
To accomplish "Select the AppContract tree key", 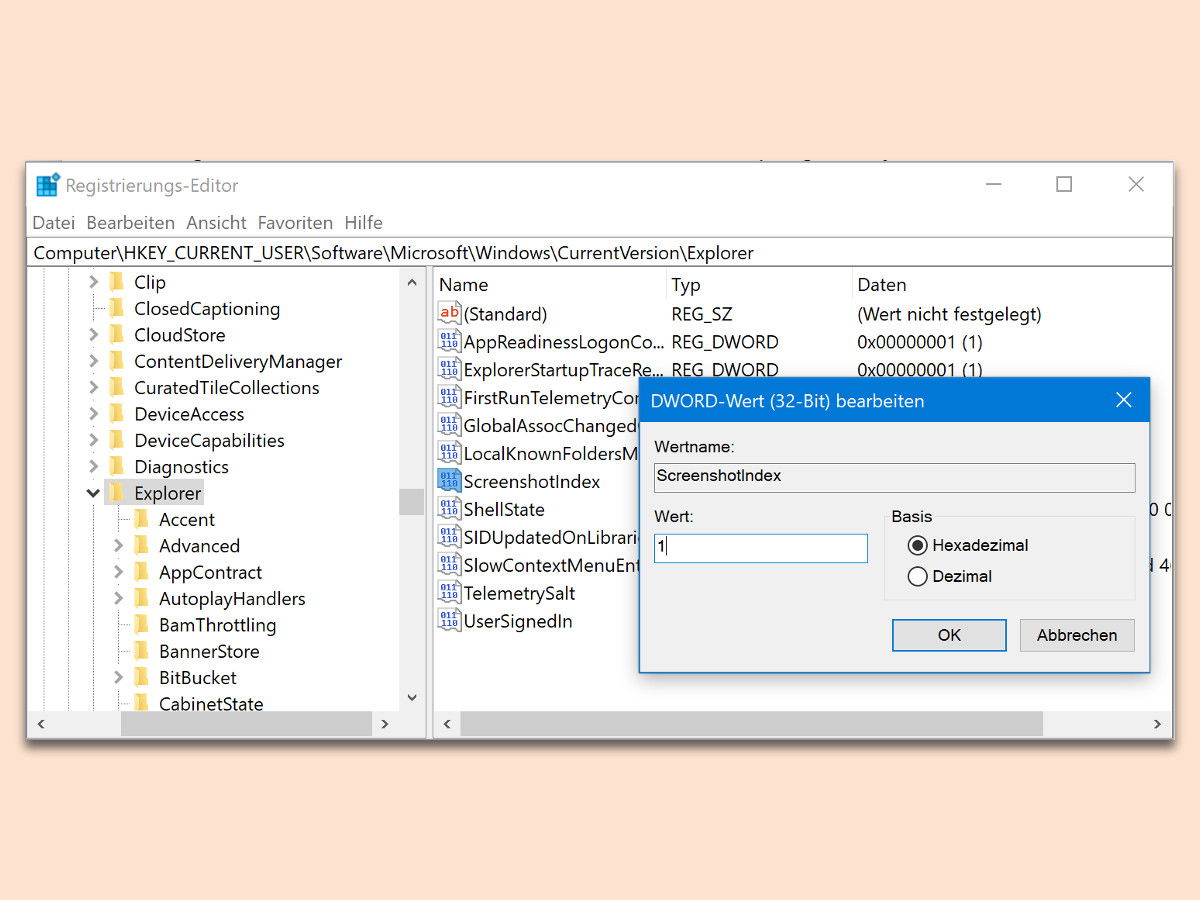I will coord(210,572).
